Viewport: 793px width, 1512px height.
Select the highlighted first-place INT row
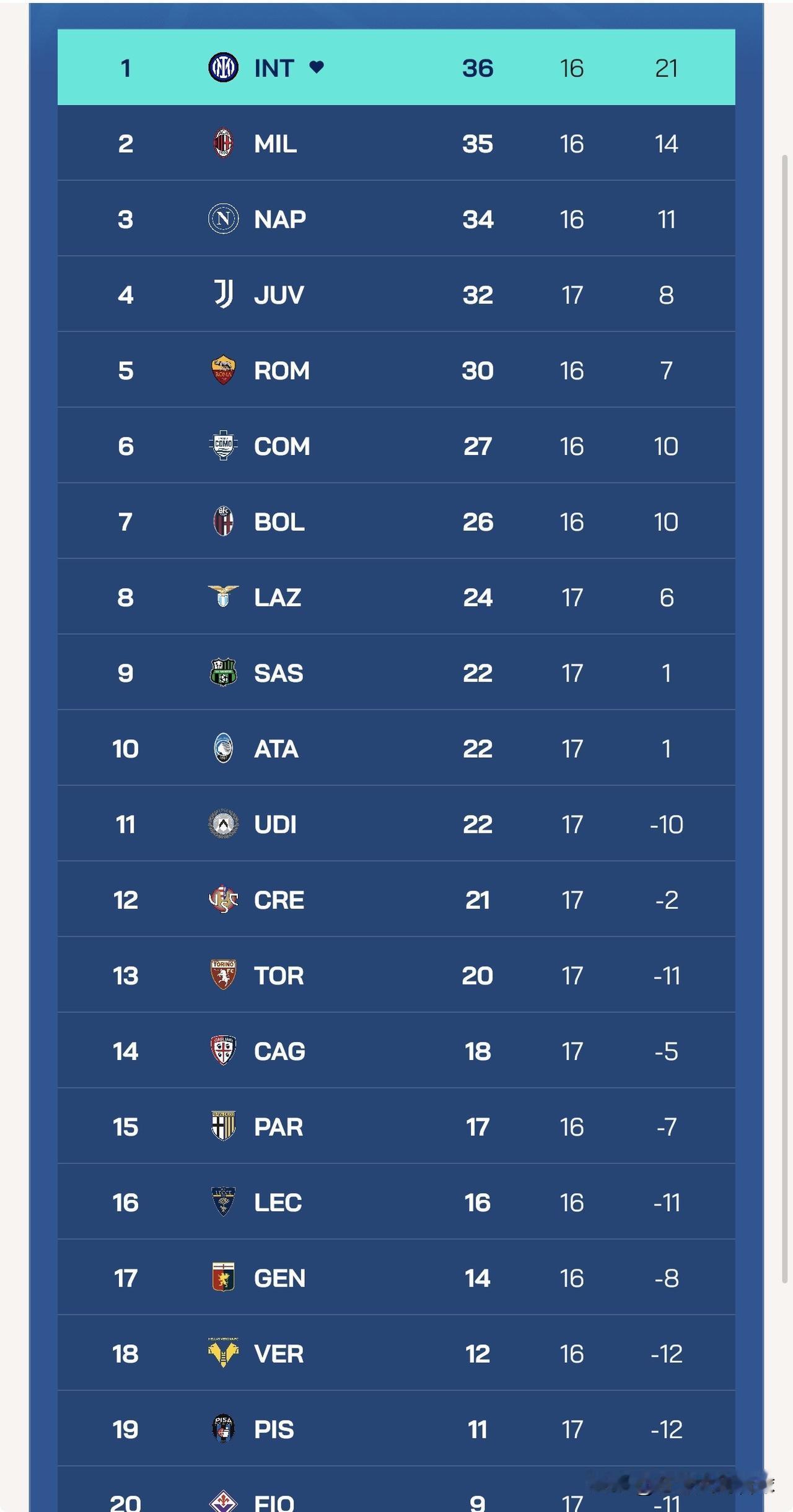point(396,67)
